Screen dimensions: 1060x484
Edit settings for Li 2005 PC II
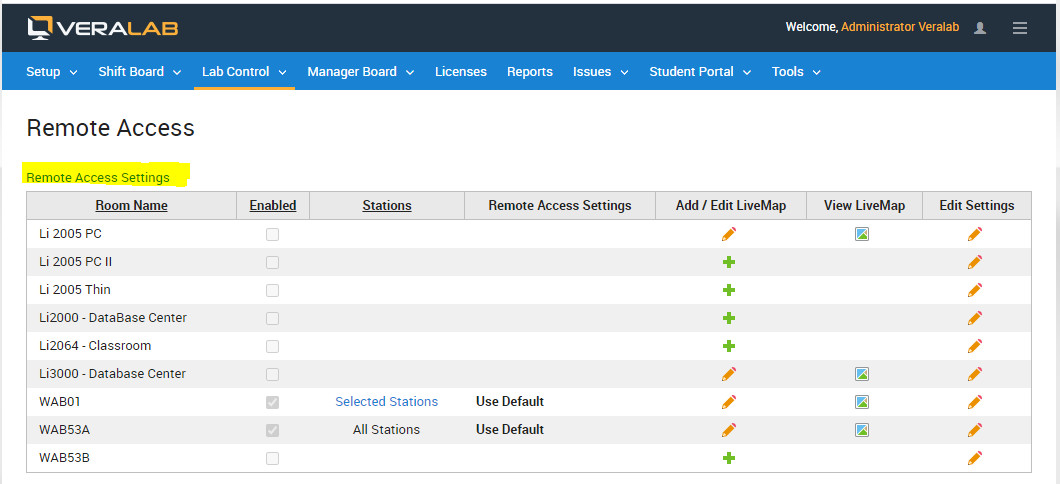pyautogui.click(x=974, y=262)
